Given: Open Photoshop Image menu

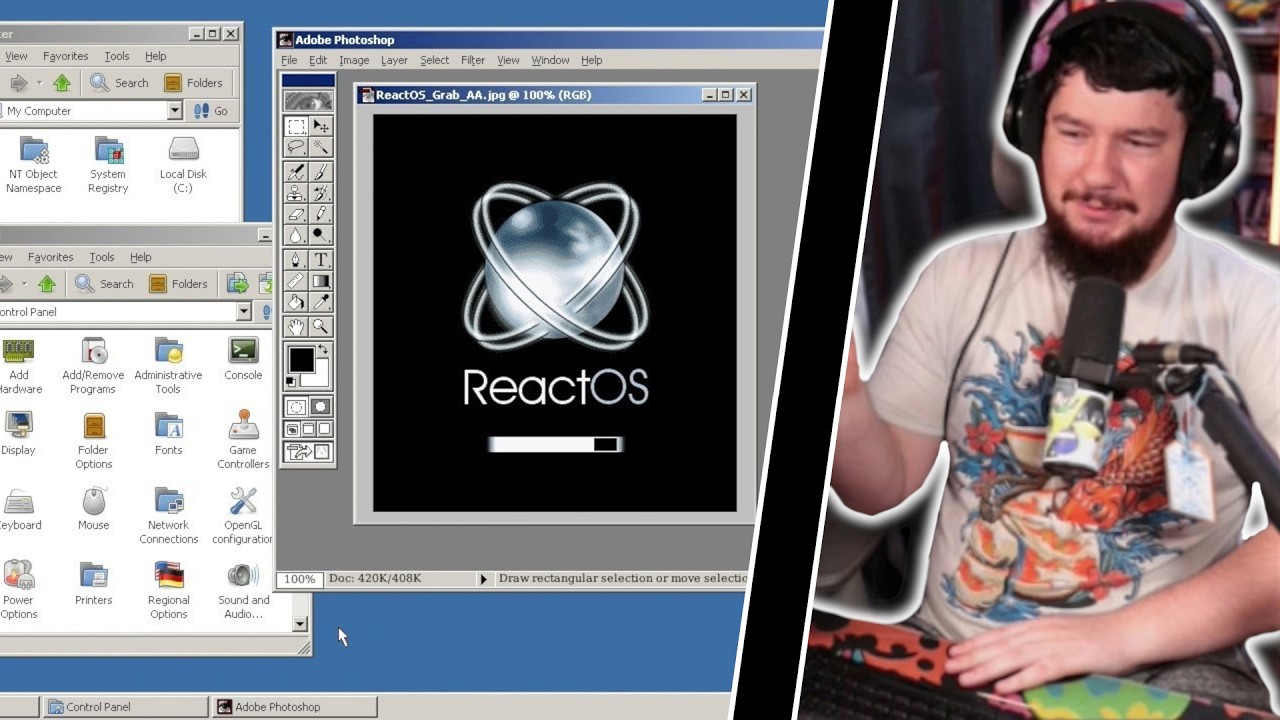Looking at the screenshot, I should 354,60.
